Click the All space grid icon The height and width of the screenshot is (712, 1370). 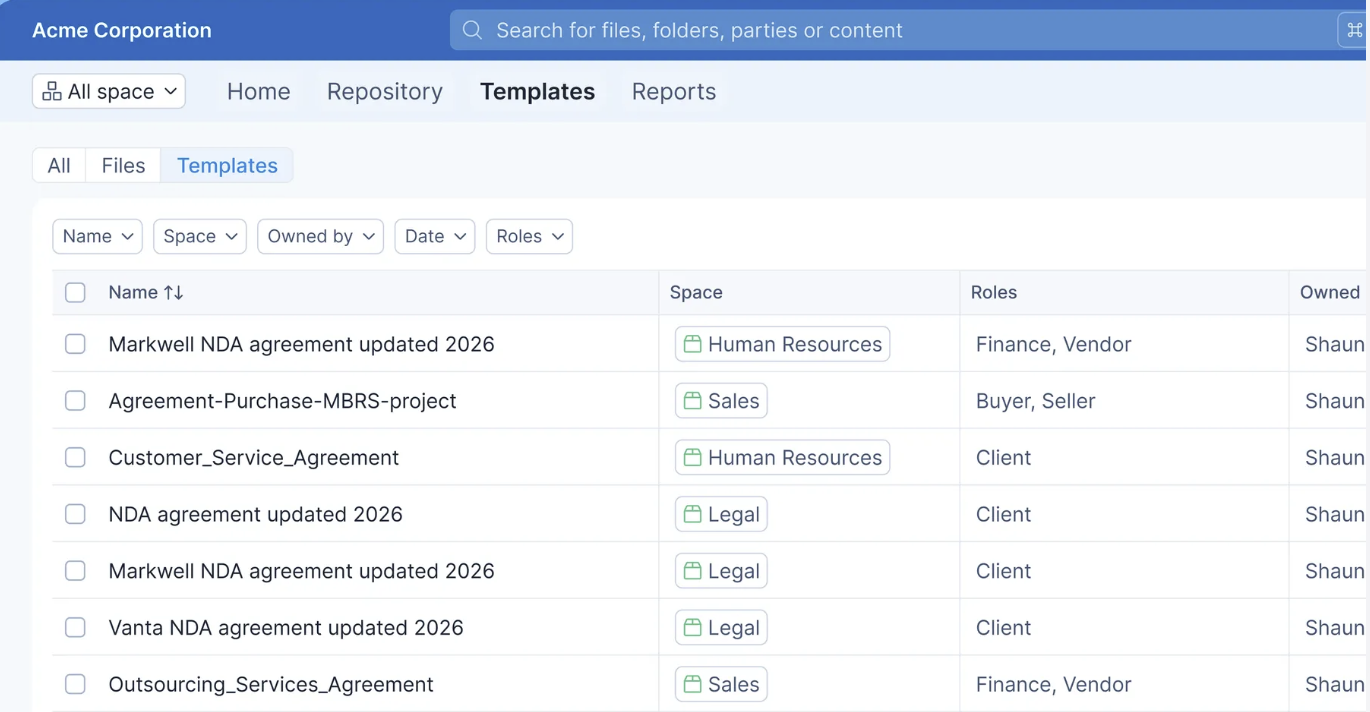pyautogui.click(x=52, y=91)
